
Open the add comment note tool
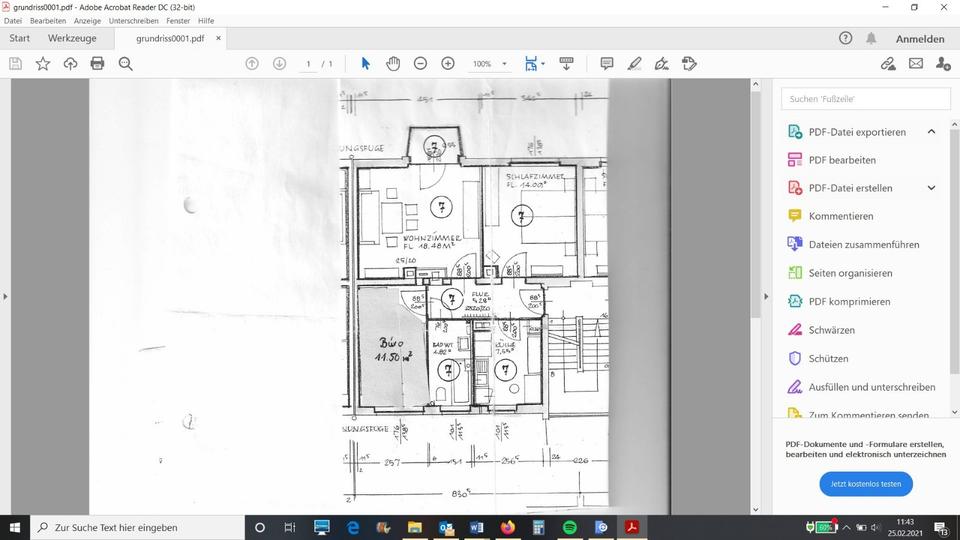pyautogui.click(x=607, y=64)
